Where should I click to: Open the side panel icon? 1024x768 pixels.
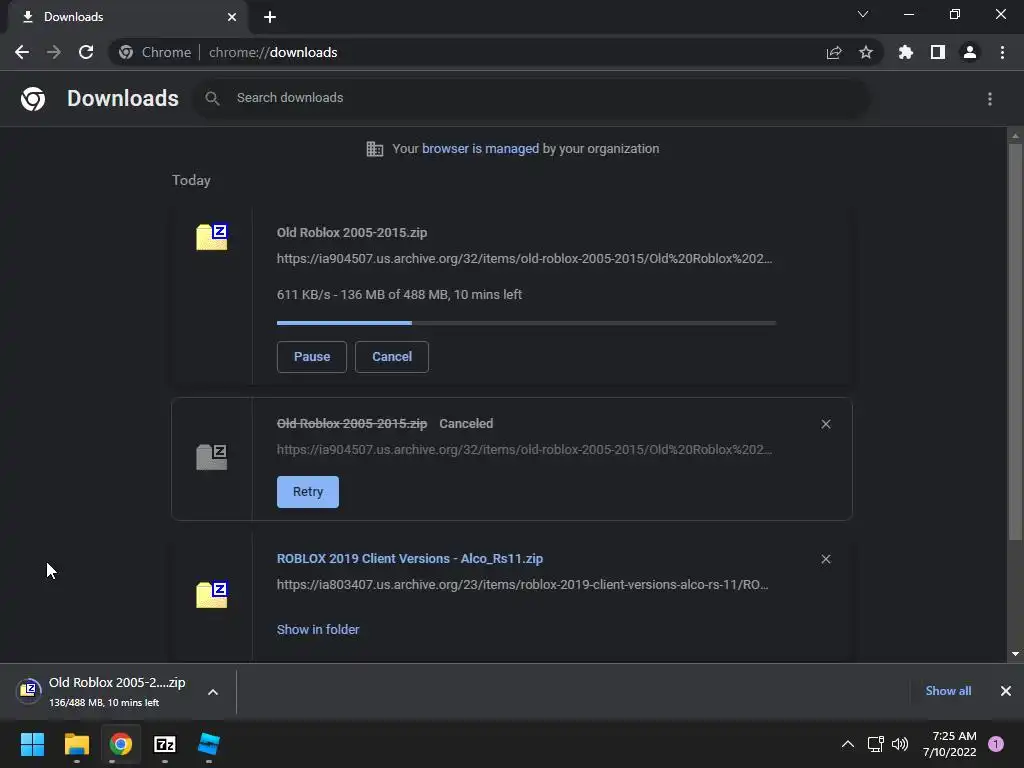[938, 52]
